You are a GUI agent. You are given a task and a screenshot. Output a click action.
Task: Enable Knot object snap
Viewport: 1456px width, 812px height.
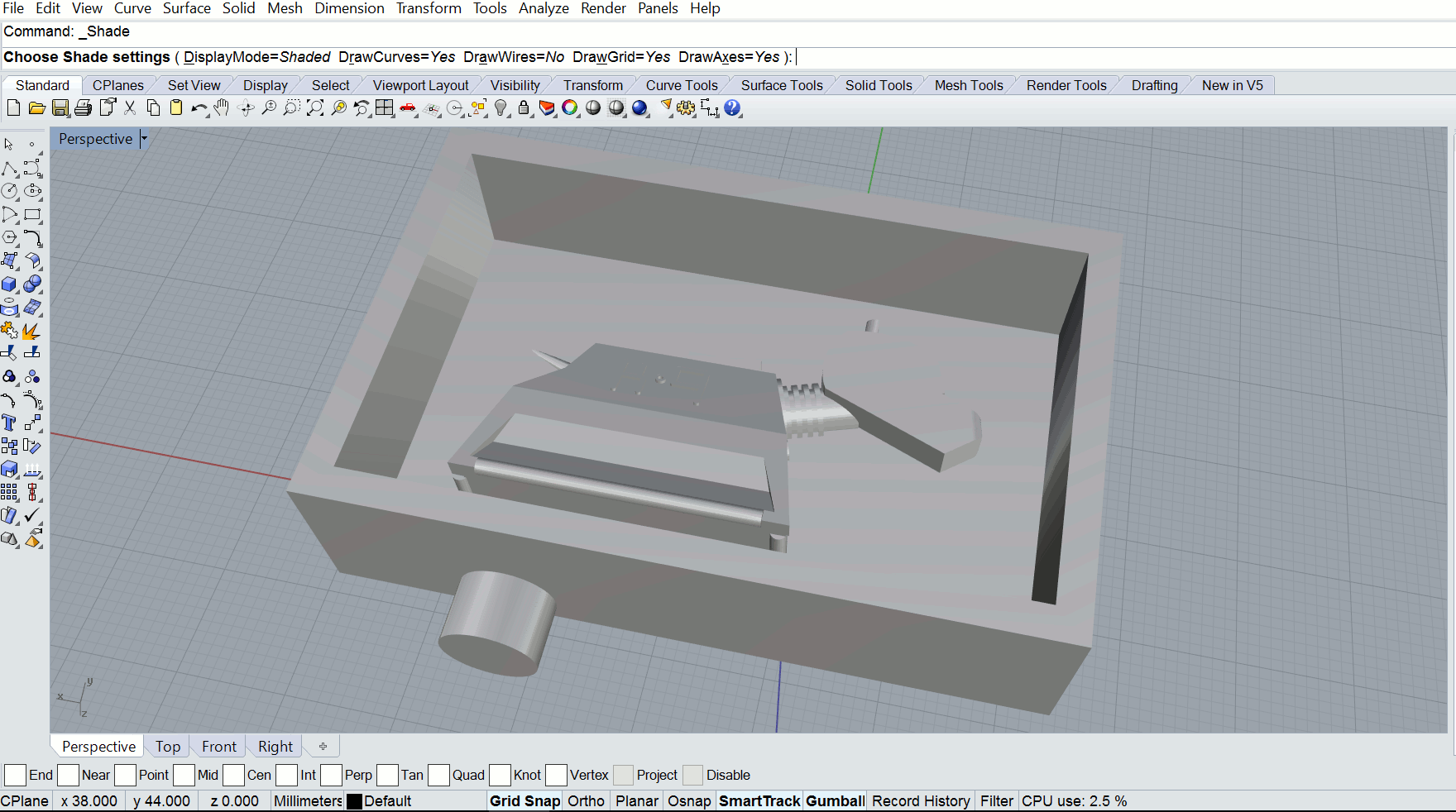500,775
